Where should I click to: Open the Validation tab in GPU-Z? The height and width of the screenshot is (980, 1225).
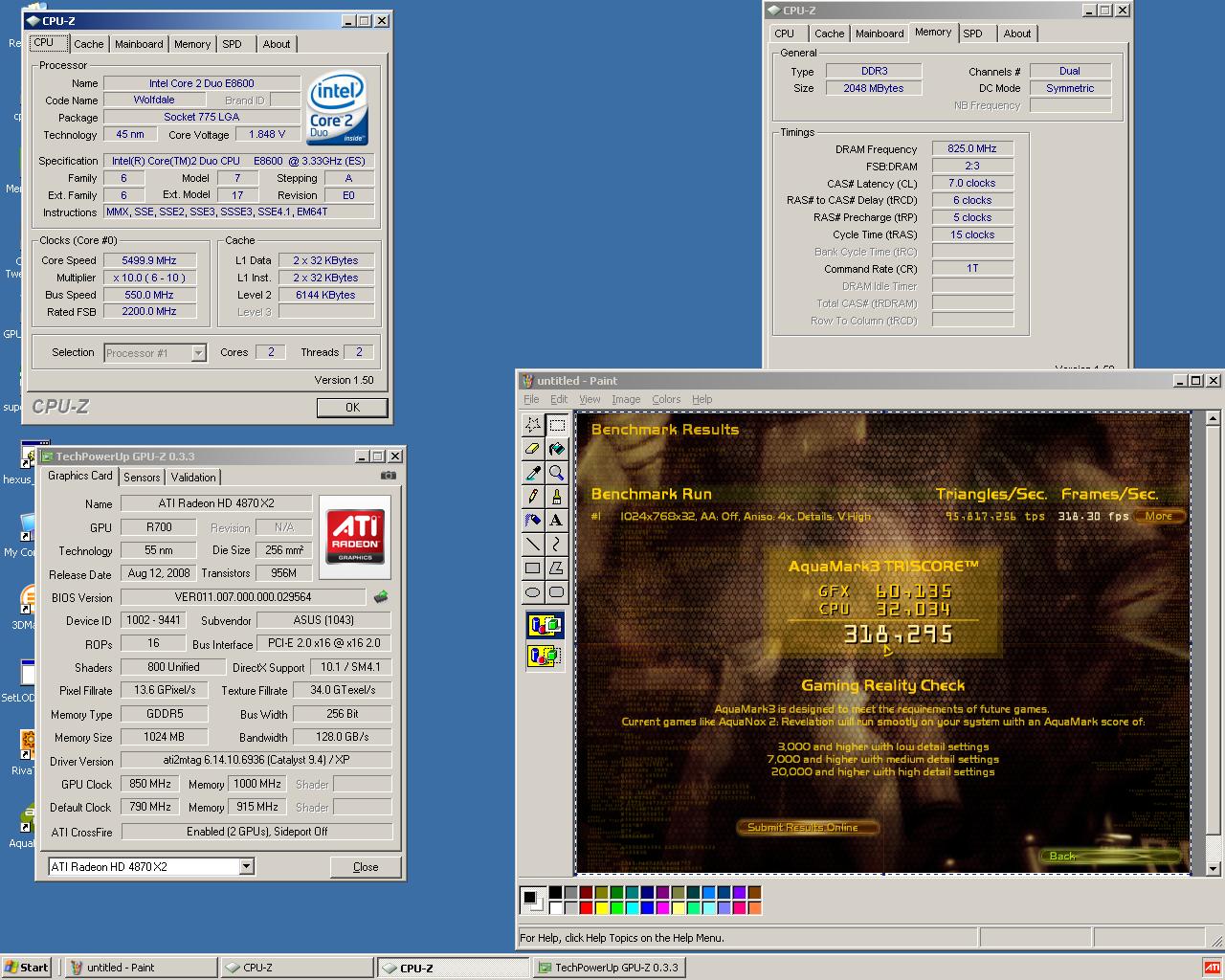tap(193, 478)
